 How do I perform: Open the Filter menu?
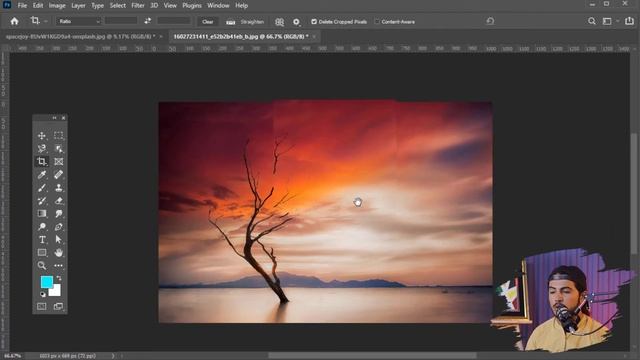click(138, 6)
